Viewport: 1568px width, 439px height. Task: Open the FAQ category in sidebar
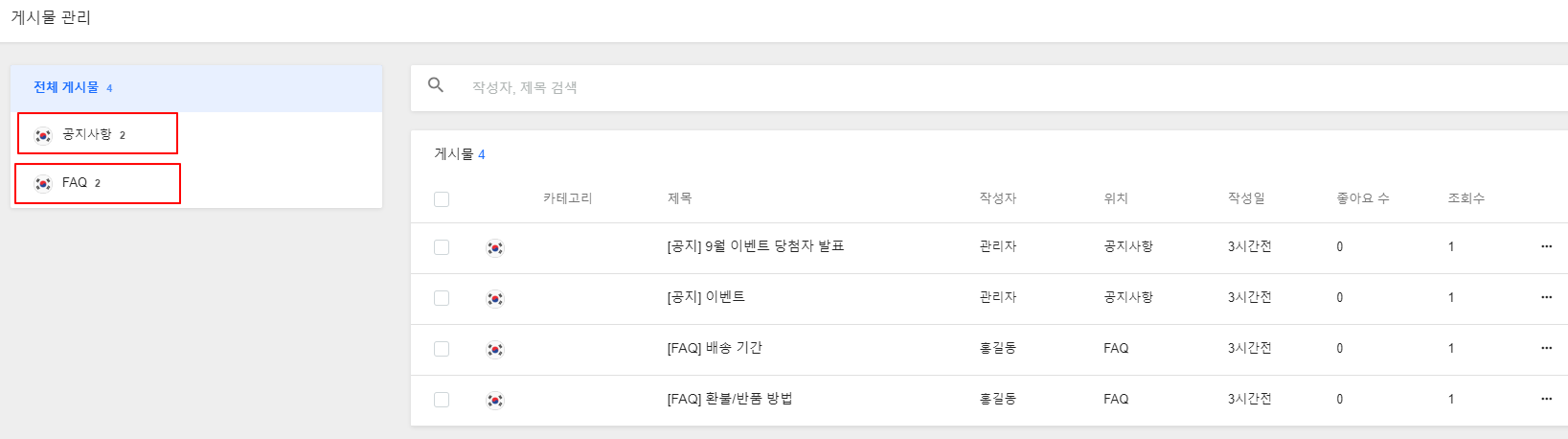coord(196,182)
